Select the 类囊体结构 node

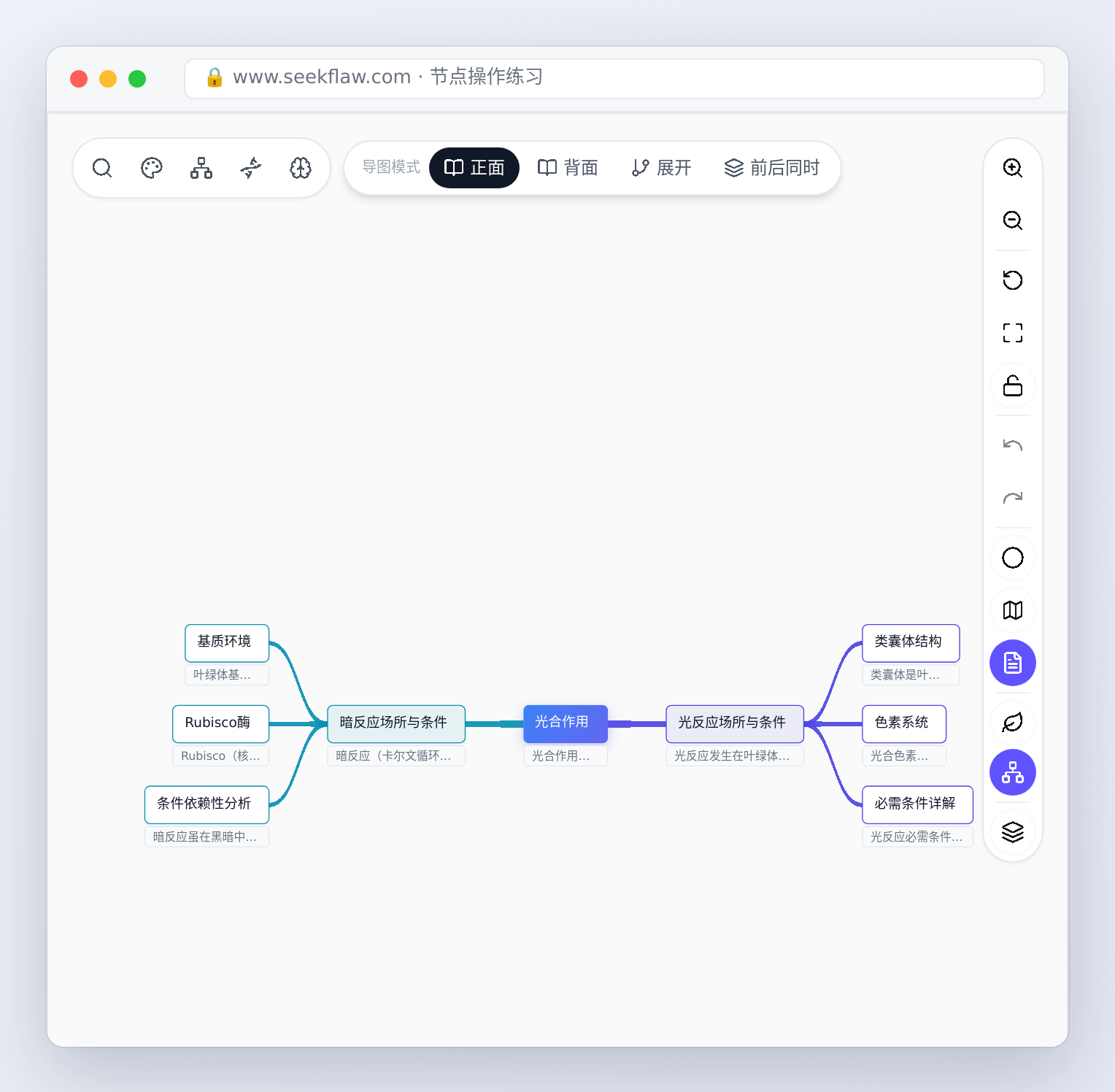point(911,642)
